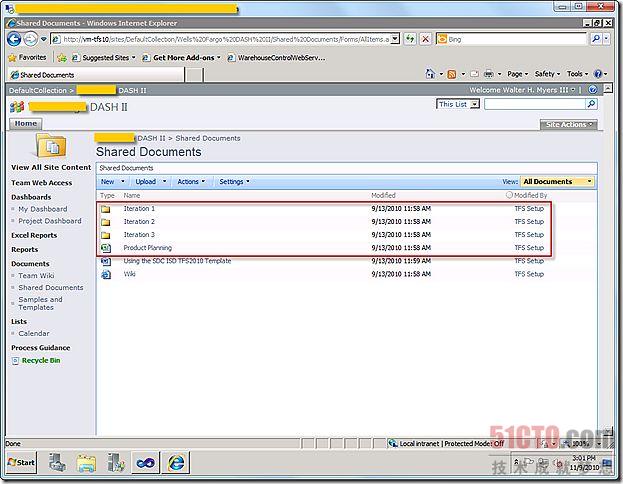Click the Read Mail icon
The width and height of the screenshot is (623, 484).
pyautogui.click(x=474, y=74)
